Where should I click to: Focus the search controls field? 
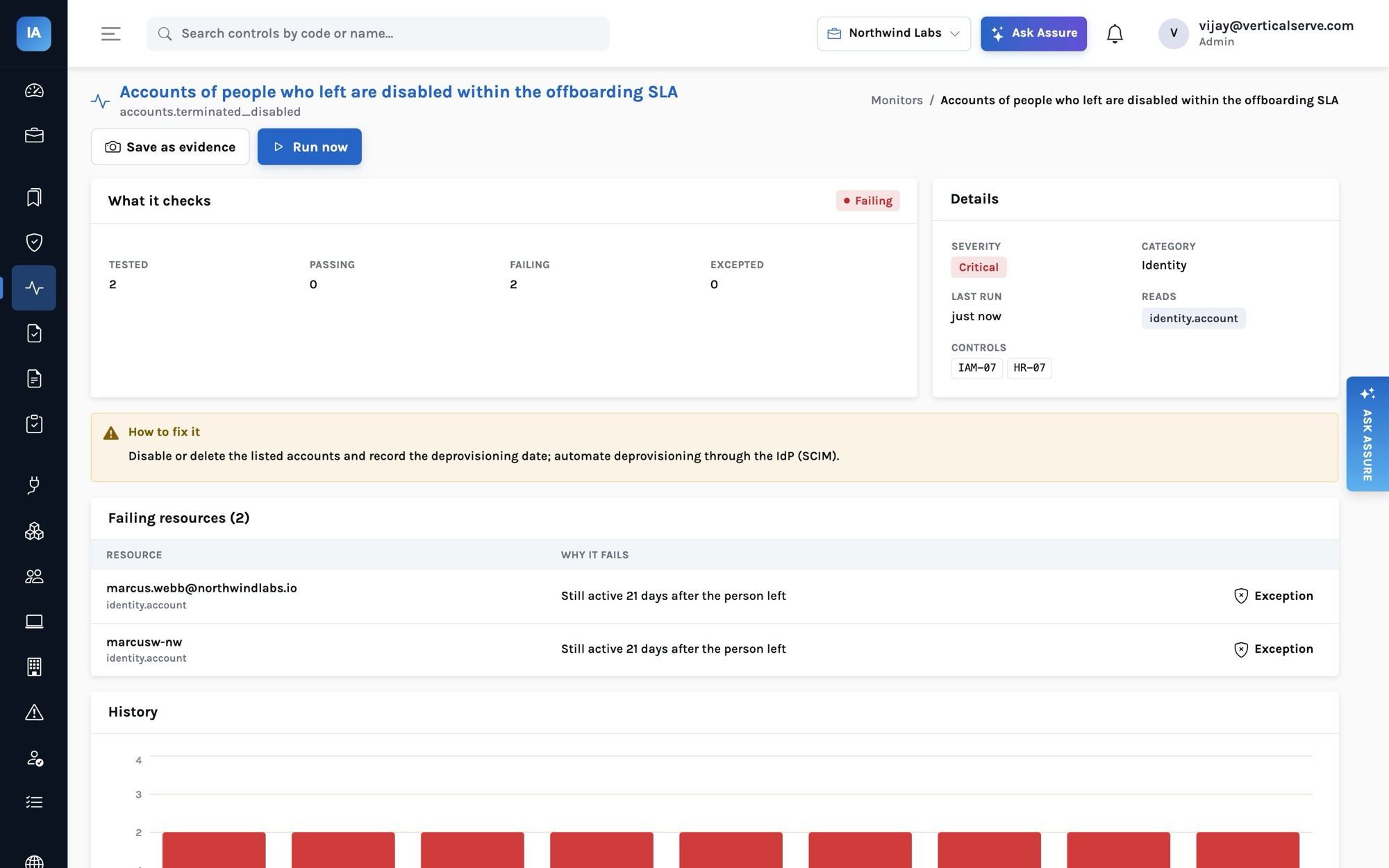click(x=378, y=33)
